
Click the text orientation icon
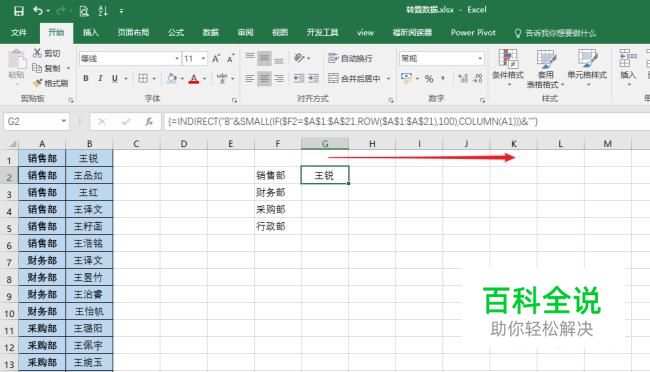[299, 58]
